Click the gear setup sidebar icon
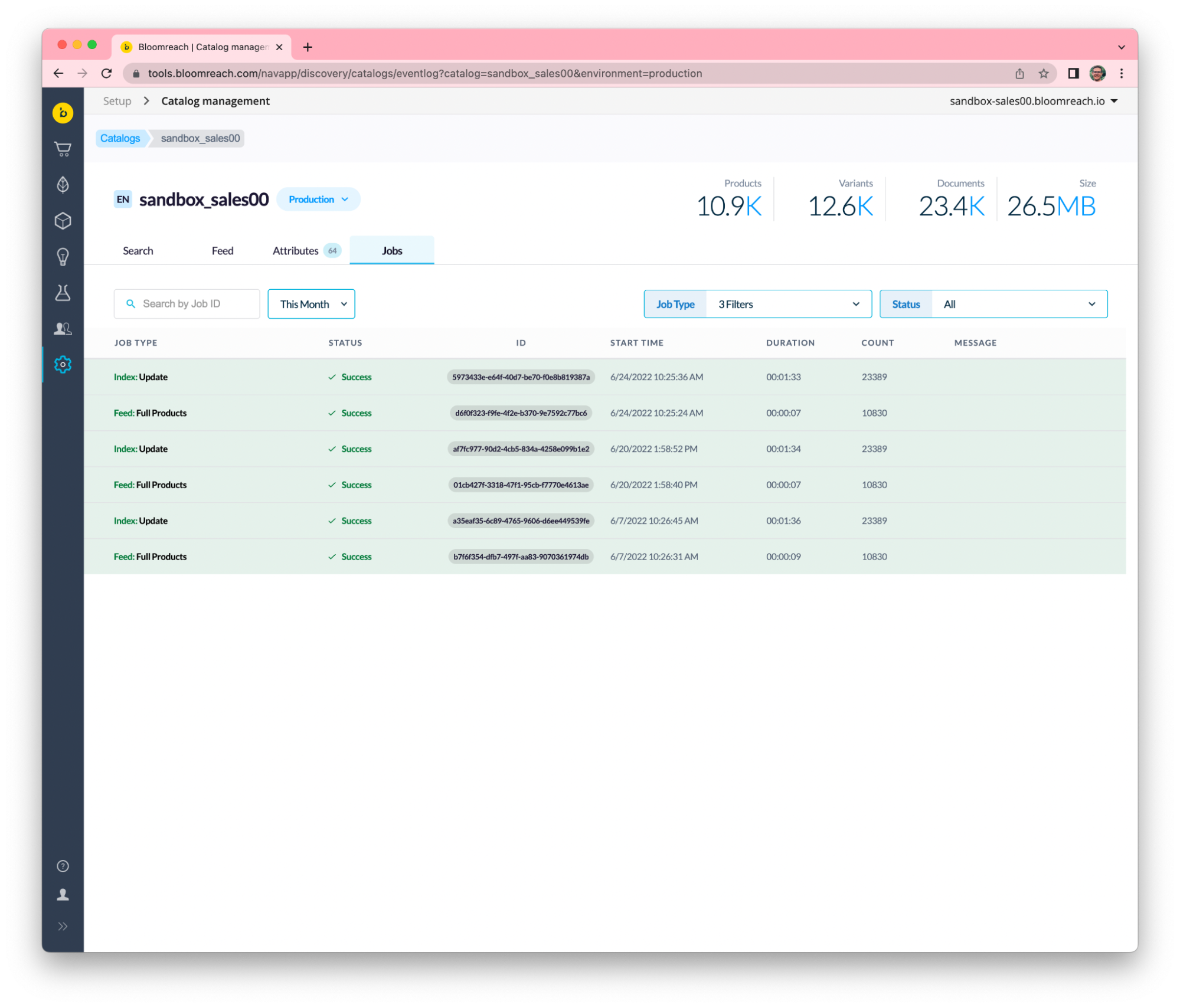Screen dimensions: 1180x1008 pyautogui.click(x=63, y=365)
